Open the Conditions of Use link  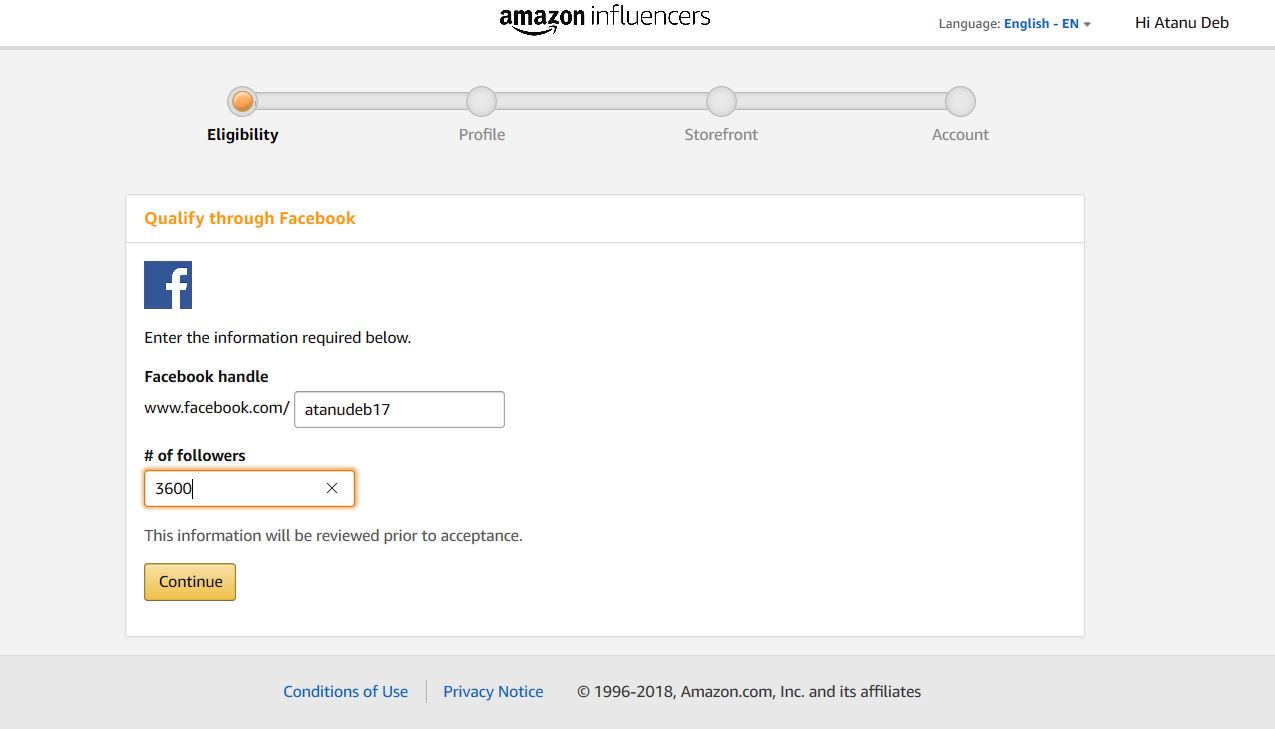point(345,691)
